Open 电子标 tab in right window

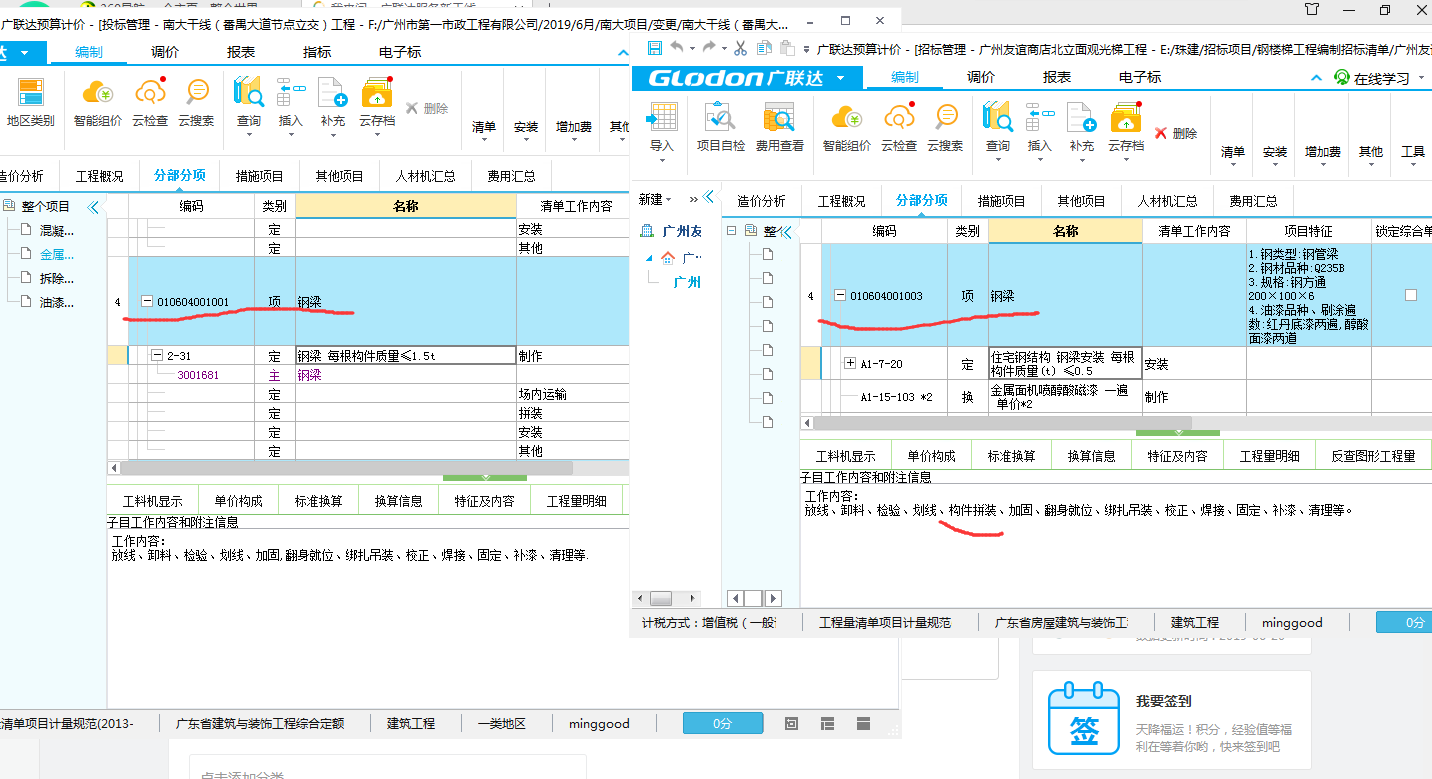pos(1140,77)
